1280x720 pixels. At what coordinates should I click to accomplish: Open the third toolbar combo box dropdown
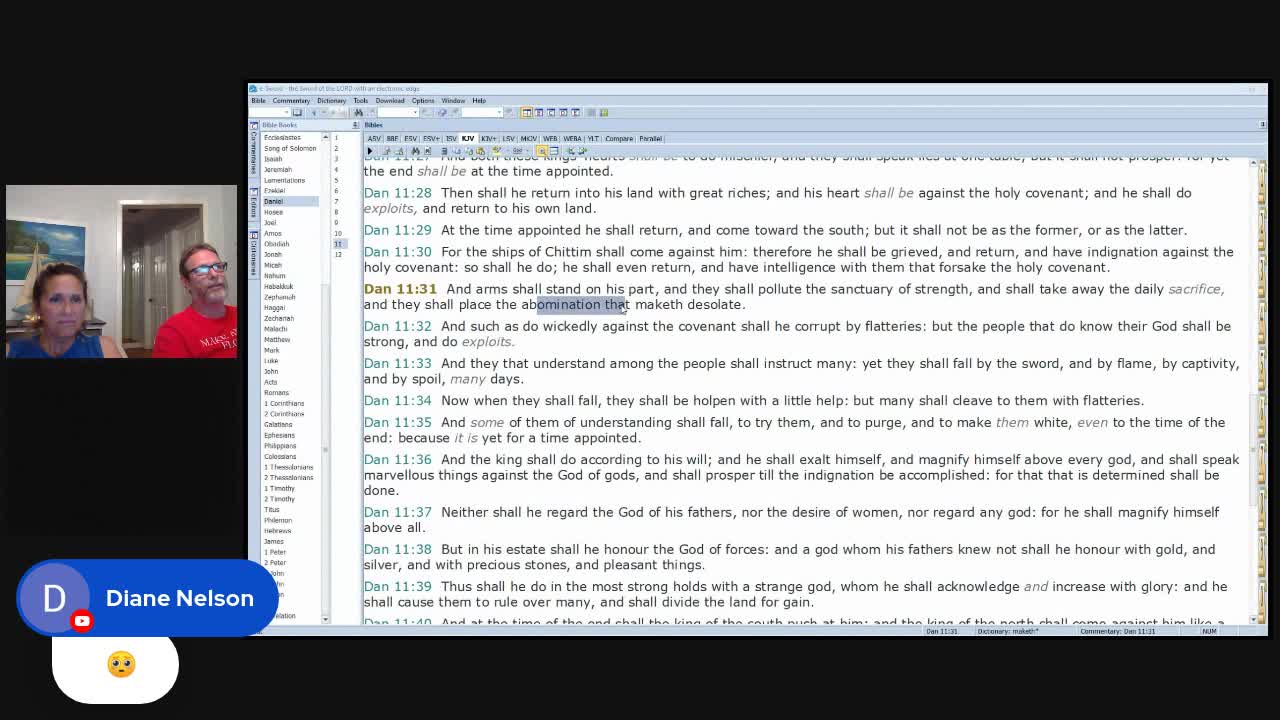coord(499,112)
